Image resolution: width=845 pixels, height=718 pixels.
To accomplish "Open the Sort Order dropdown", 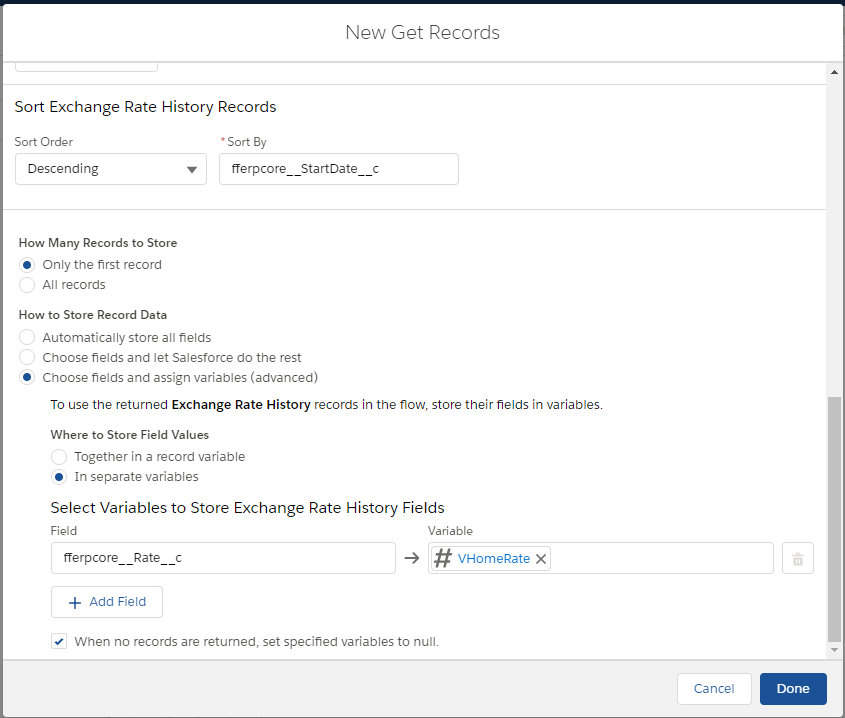I will coord(111,169).
